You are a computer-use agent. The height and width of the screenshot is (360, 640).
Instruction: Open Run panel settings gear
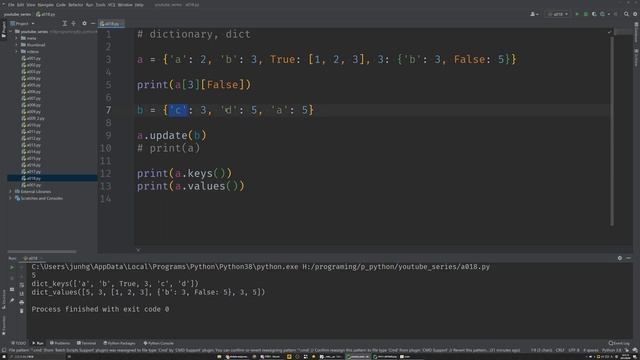(x=620, y=258)
